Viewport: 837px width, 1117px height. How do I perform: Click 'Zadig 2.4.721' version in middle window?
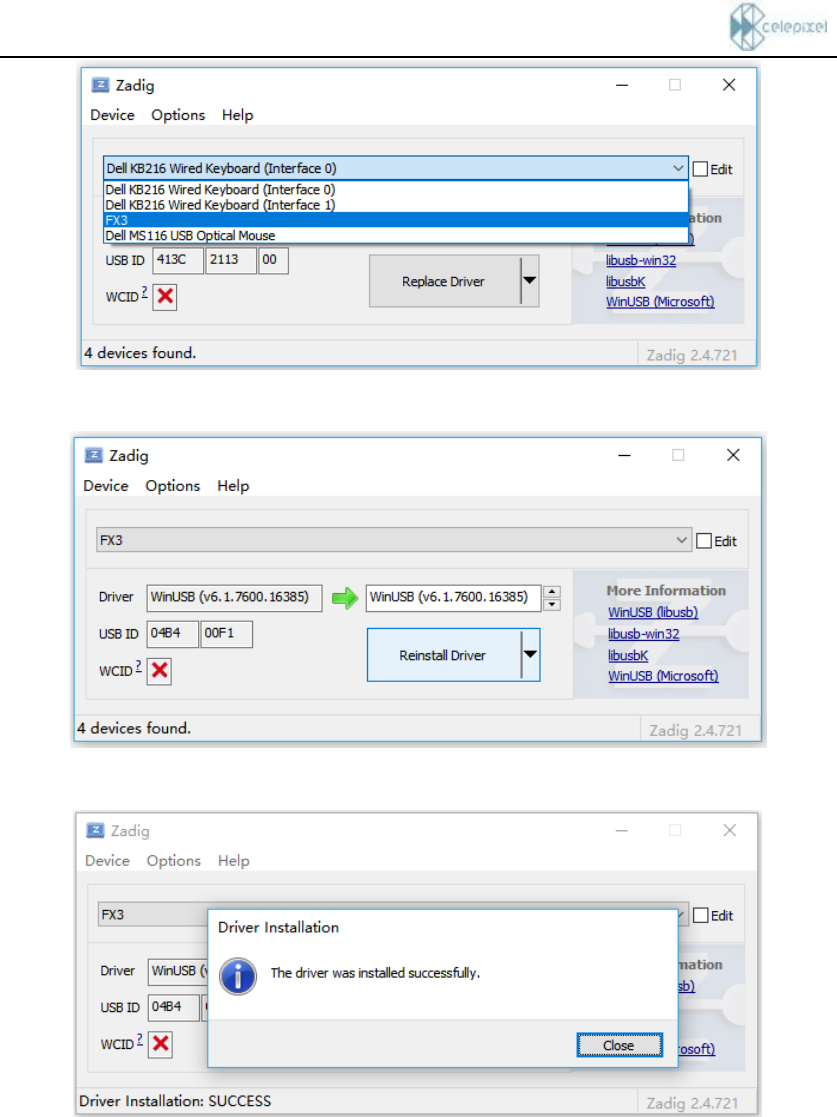(x=696, y=730)
